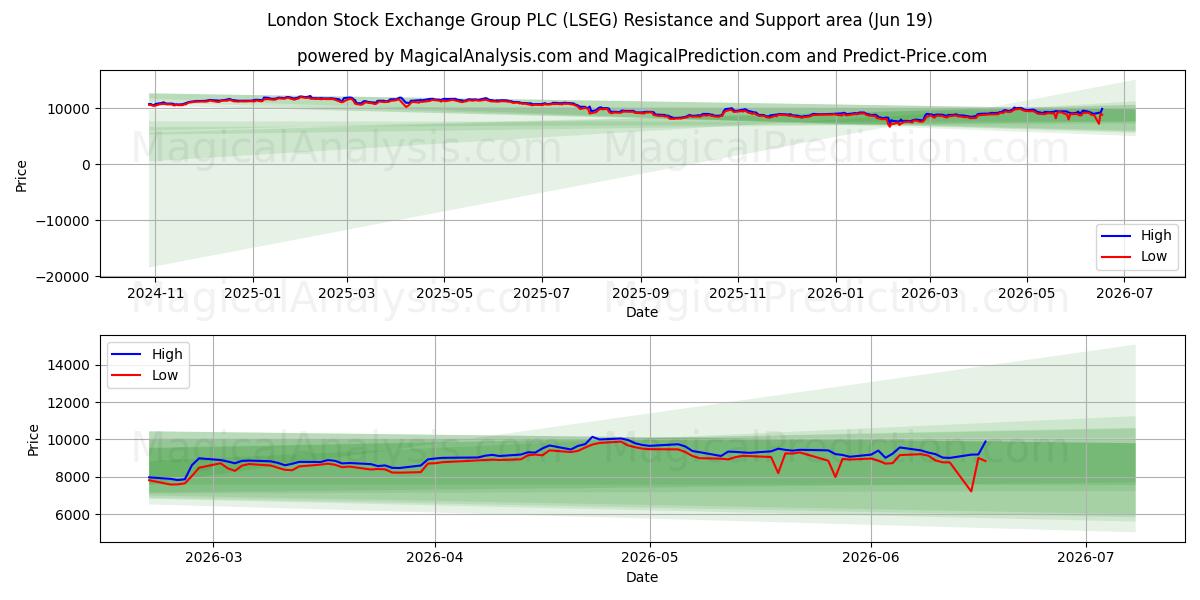Click the 'Price' y-axis label of upper chart

point(22,173)
